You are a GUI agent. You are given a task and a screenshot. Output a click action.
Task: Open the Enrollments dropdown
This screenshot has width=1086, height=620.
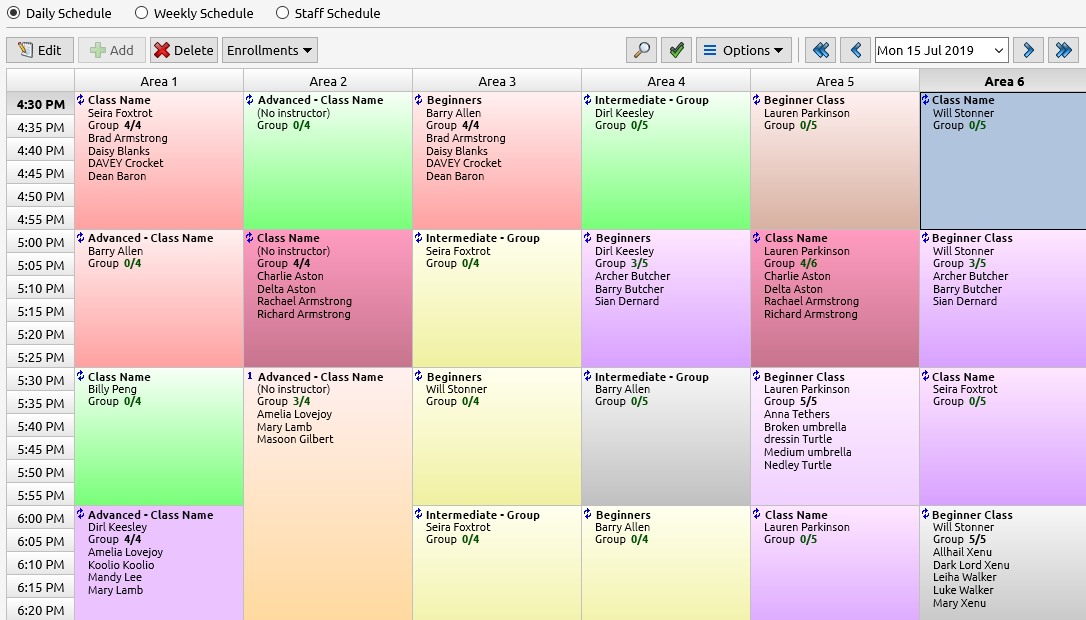tap(270, 49)
